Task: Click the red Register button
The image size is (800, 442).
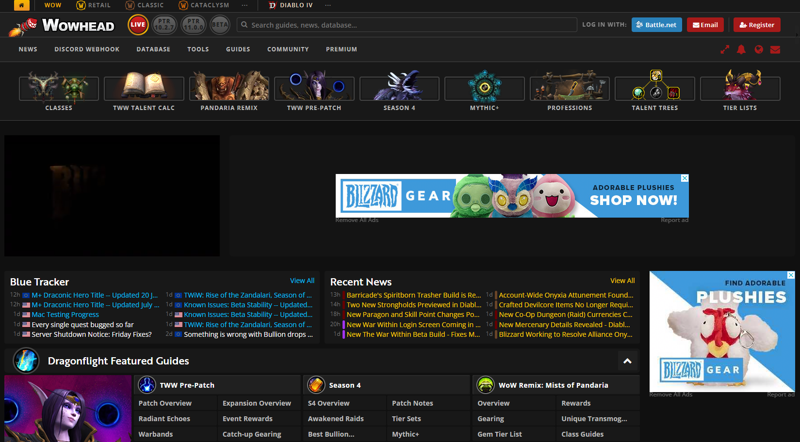Action: click(x=757, y=24)
